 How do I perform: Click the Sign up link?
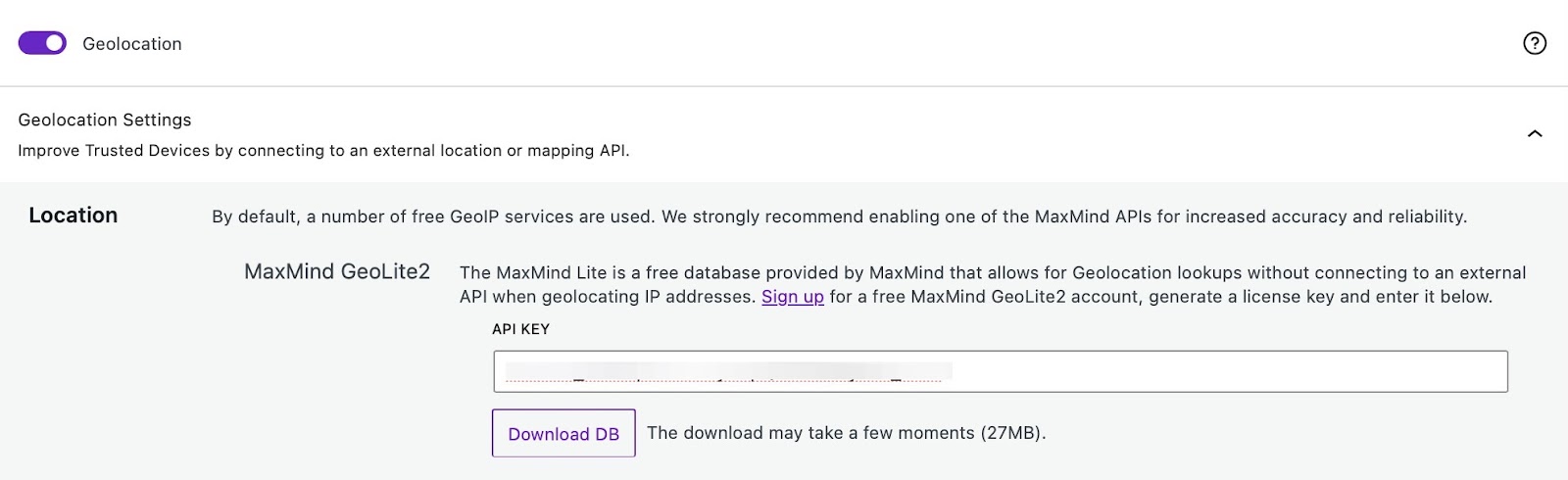point(793,297)
